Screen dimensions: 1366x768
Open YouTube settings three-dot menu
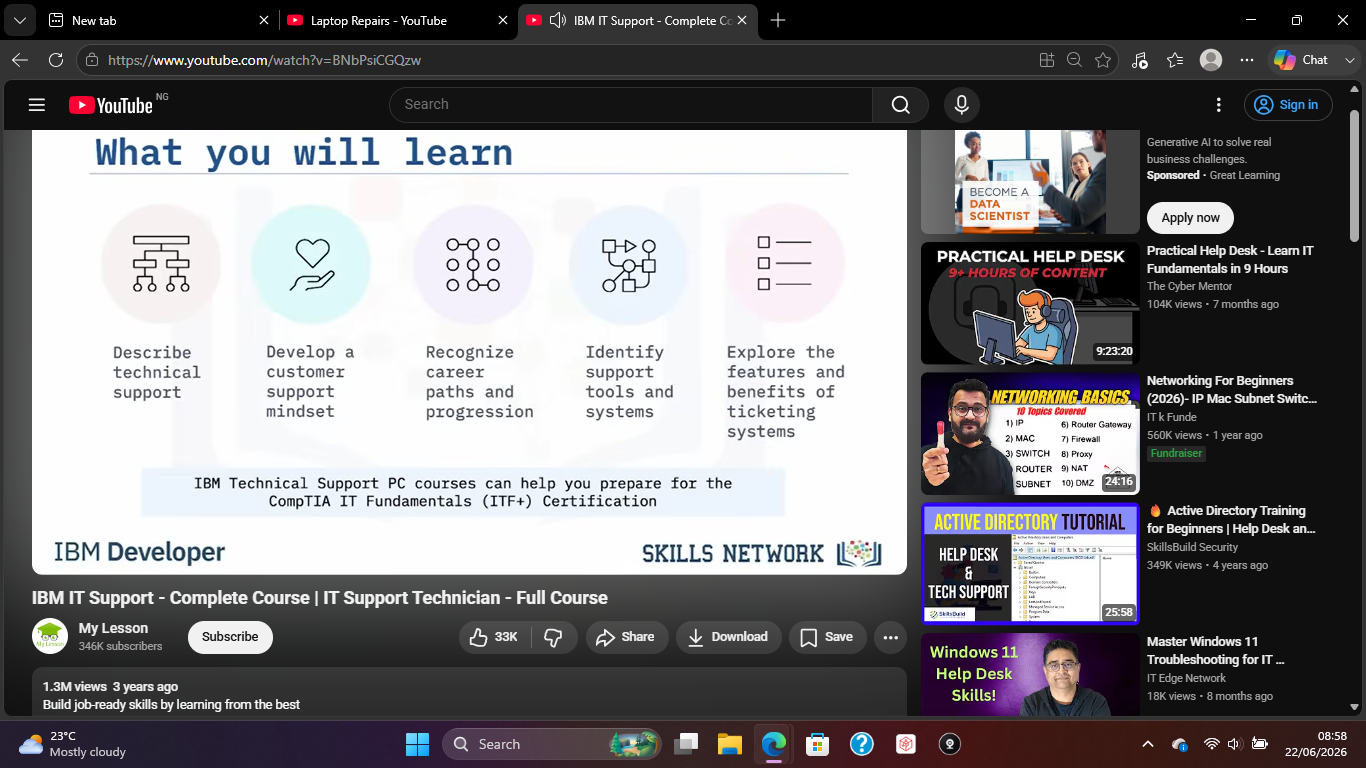[x=1218, y=105]
